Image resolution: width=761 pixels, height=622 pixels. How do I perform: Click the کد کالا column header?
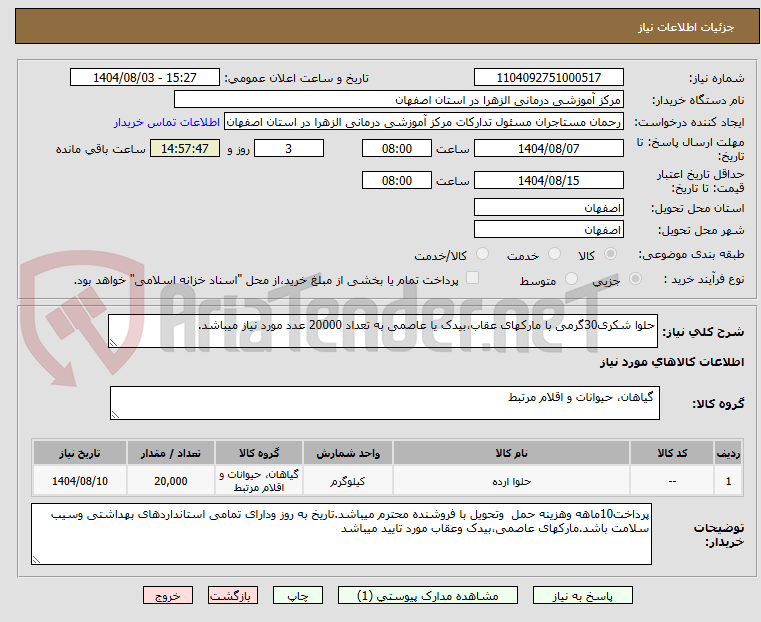tap(672, 453)
